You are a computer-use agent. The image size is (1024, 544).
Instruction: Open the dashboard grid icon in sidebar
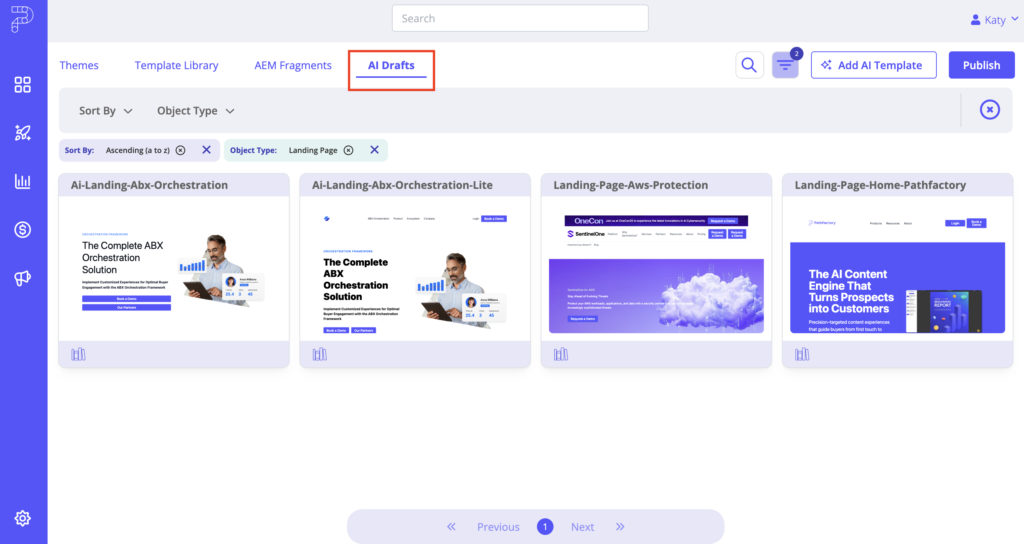tap(23, 85)
